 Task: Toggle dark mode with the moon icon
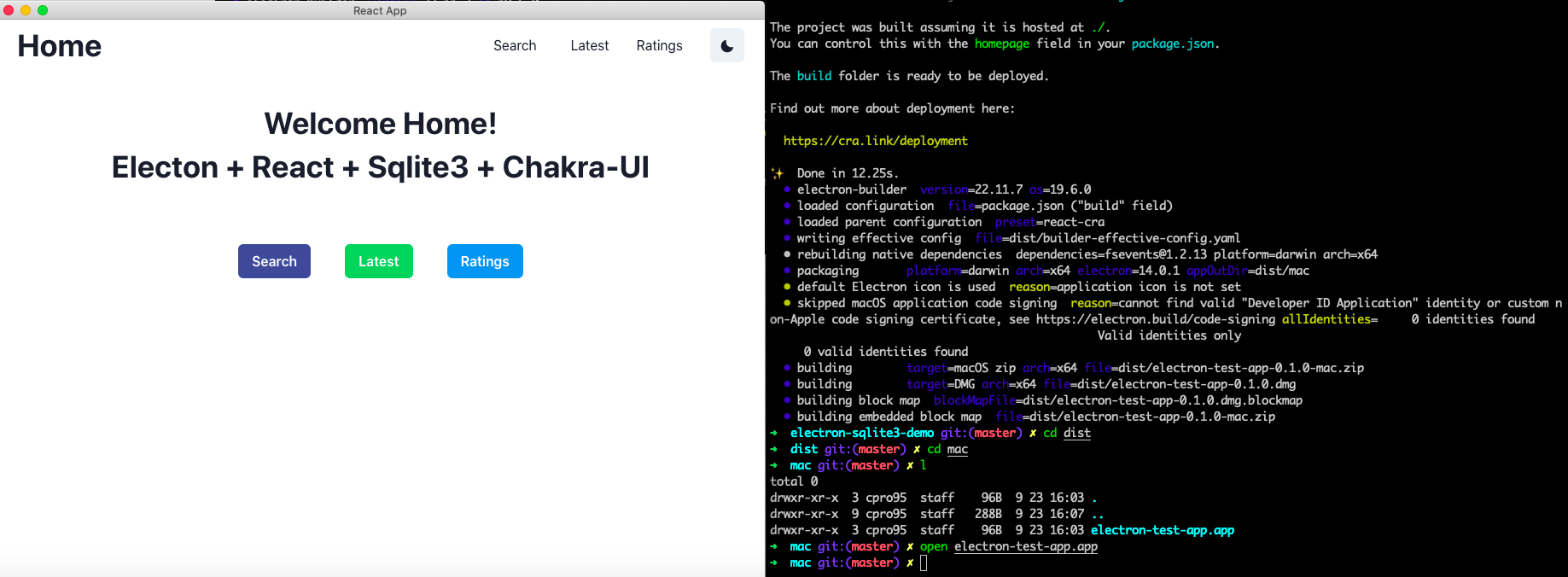click(x=727, y=45)
